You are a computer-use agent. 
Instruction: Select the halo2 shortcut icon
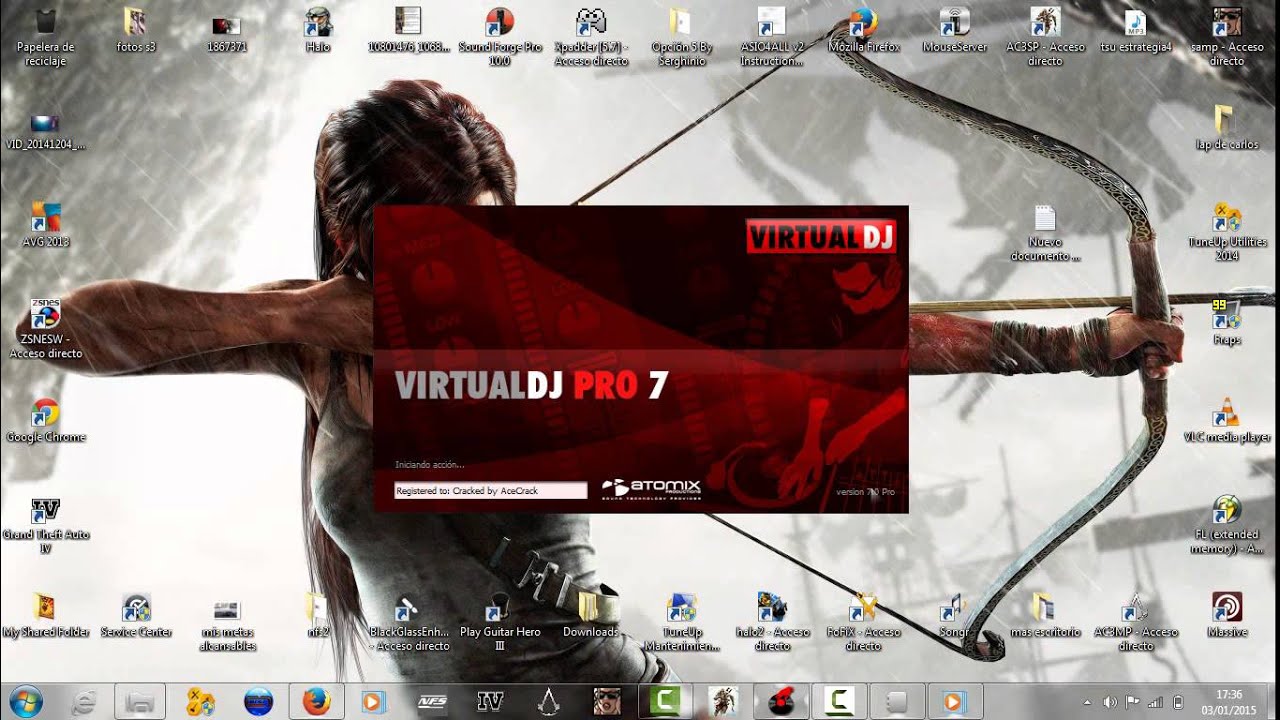[772, 621]
